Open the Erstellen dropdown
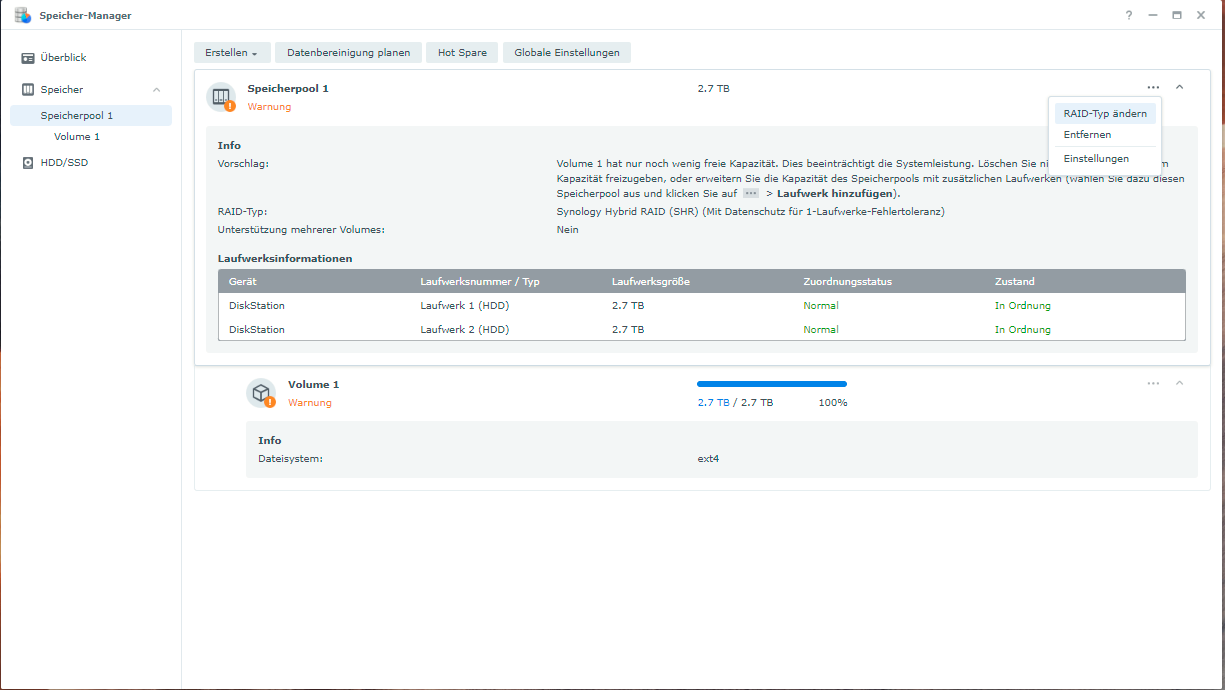The image size is (1225, 690). (x=232, y=53)
